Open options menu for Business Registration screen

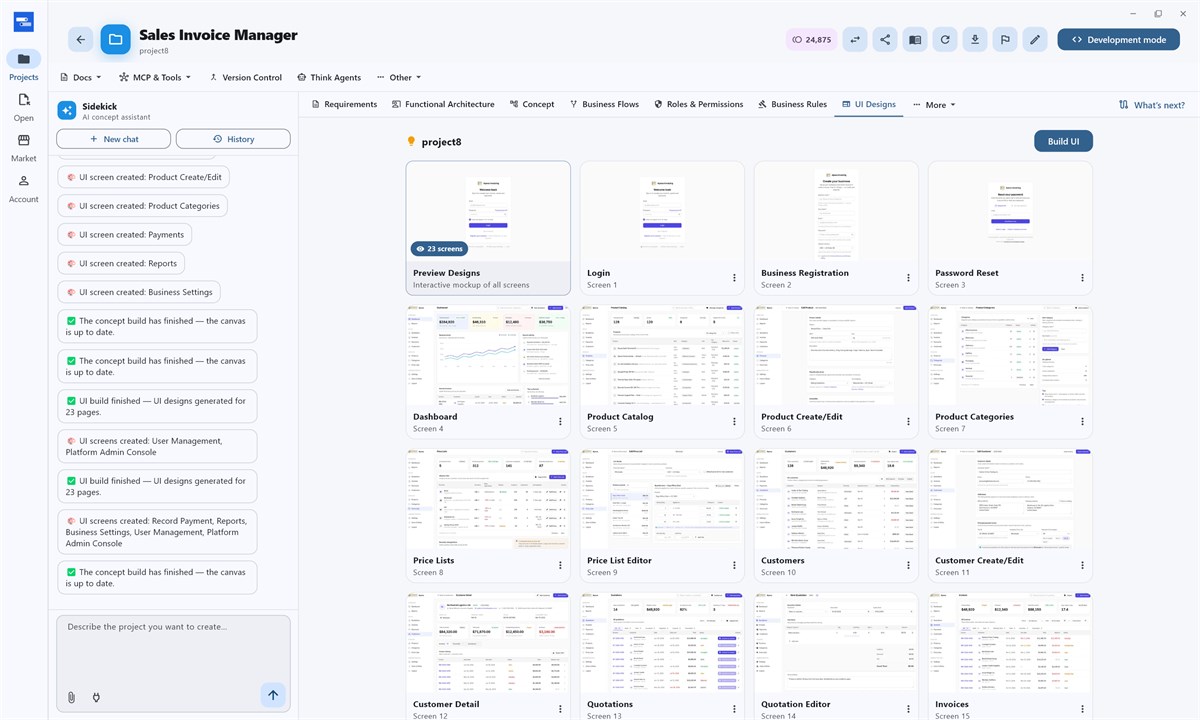coord(908,278)
